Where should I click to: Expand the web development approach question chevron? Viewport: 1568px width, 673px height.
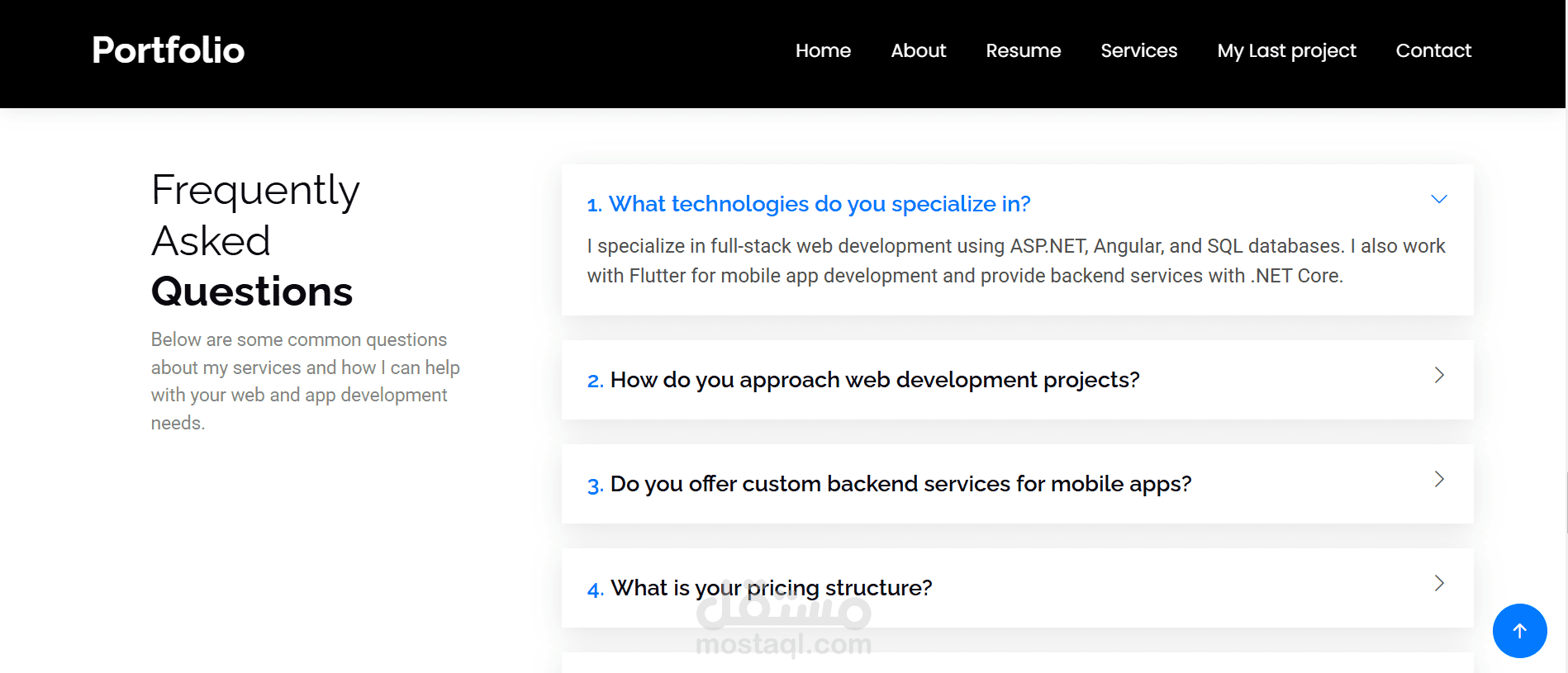pos(1438,376)
